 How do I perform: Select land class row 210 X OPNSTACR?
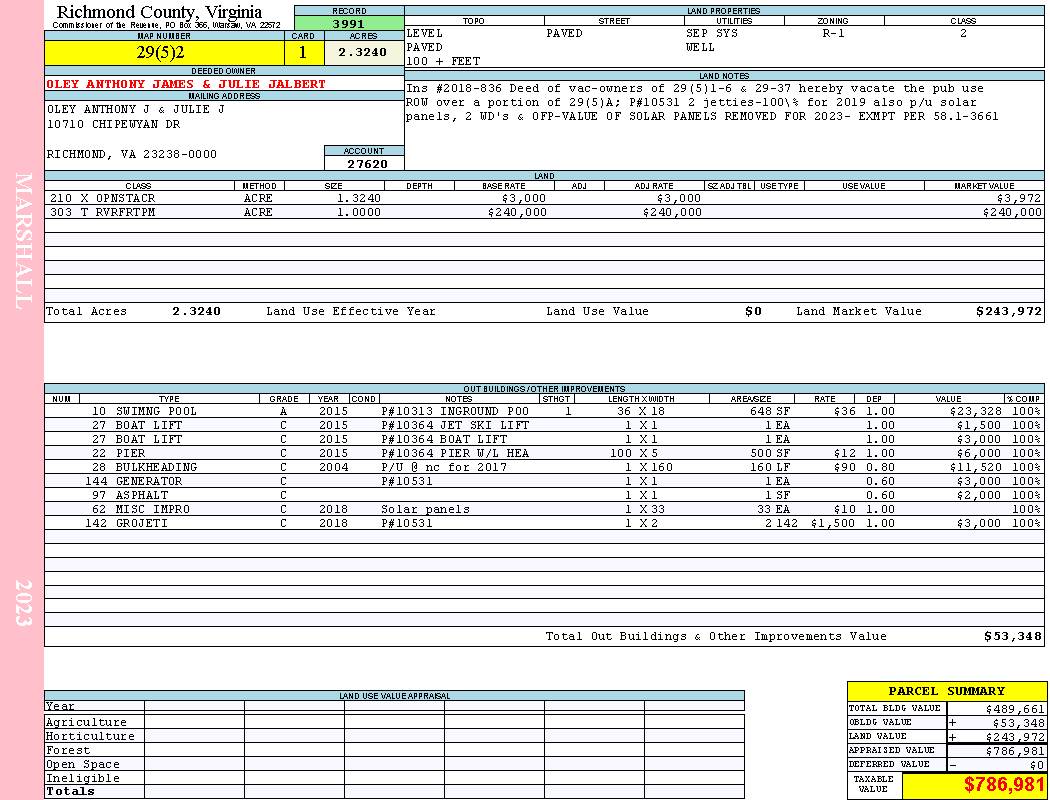[544, 198]
